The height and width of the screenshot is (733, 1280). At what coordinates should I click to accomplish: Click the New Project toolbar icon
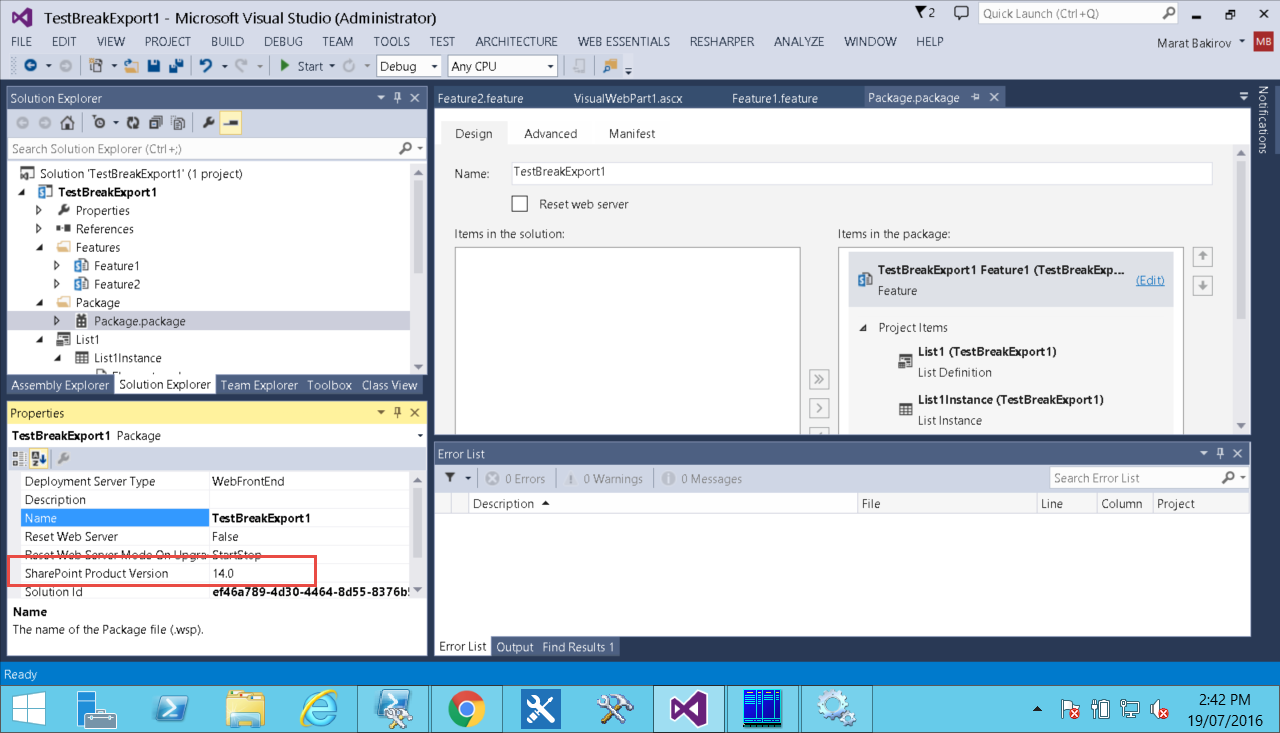(x=96, y=66)
